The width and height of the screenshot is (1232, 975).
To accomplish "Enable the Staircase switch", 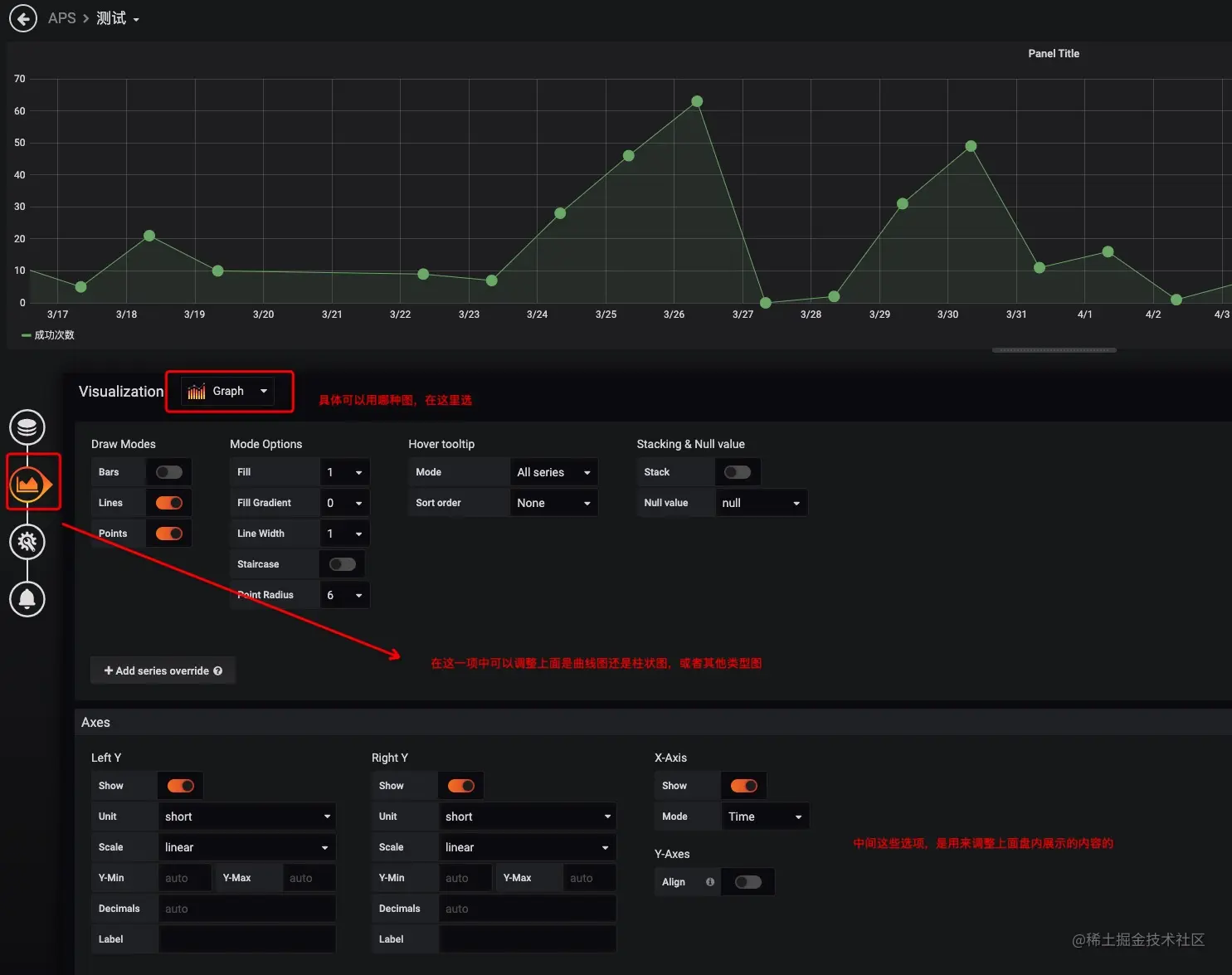I will (x=343, y=564).
